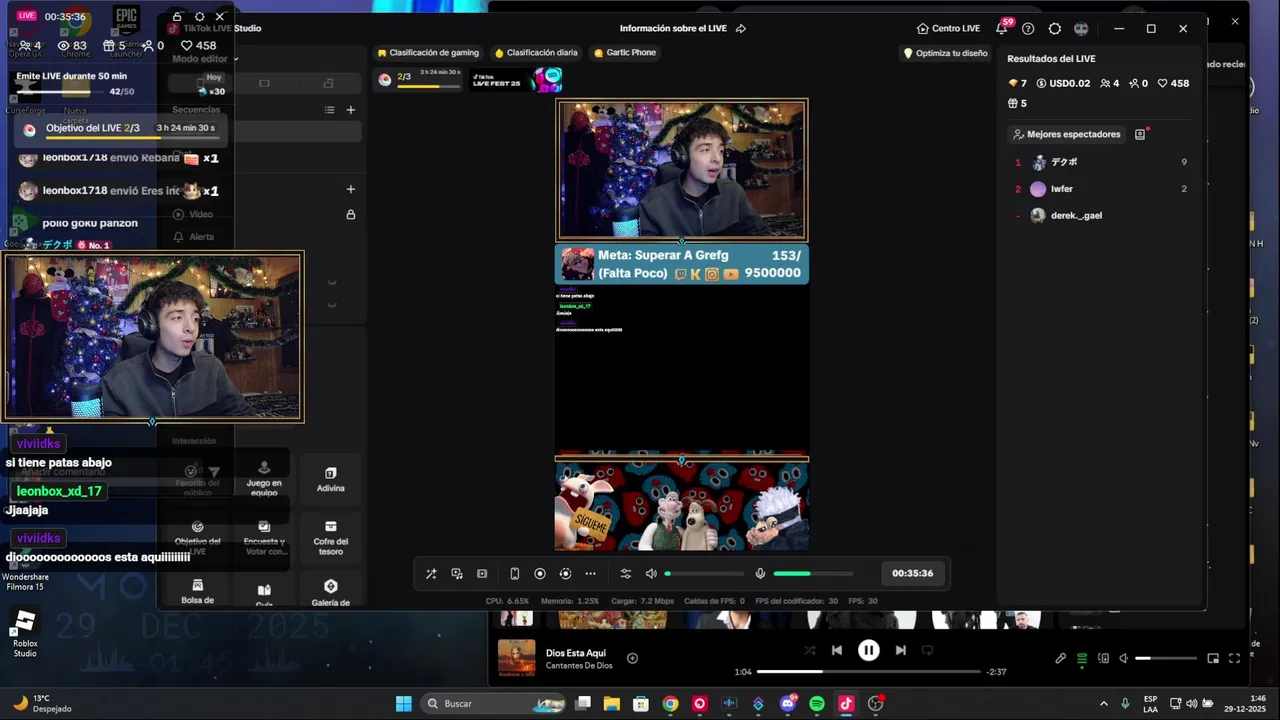Toggle repeat in Spotify player
Image resolution: width=1280 pixels, height=720 pixels.
click(927, 650)
